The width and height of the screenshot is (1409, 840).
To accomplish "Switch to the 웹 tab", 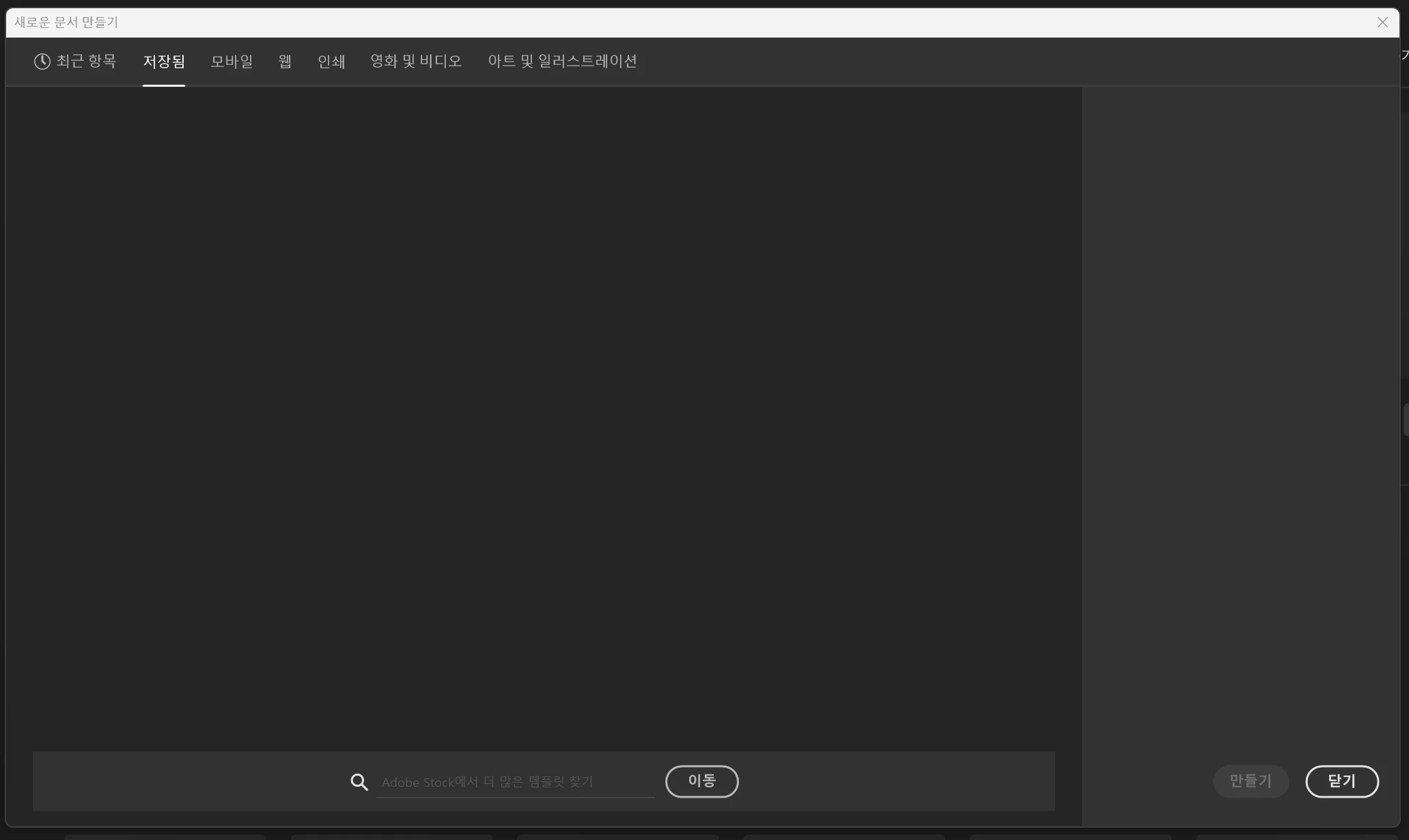I will (x=285, y=61).
